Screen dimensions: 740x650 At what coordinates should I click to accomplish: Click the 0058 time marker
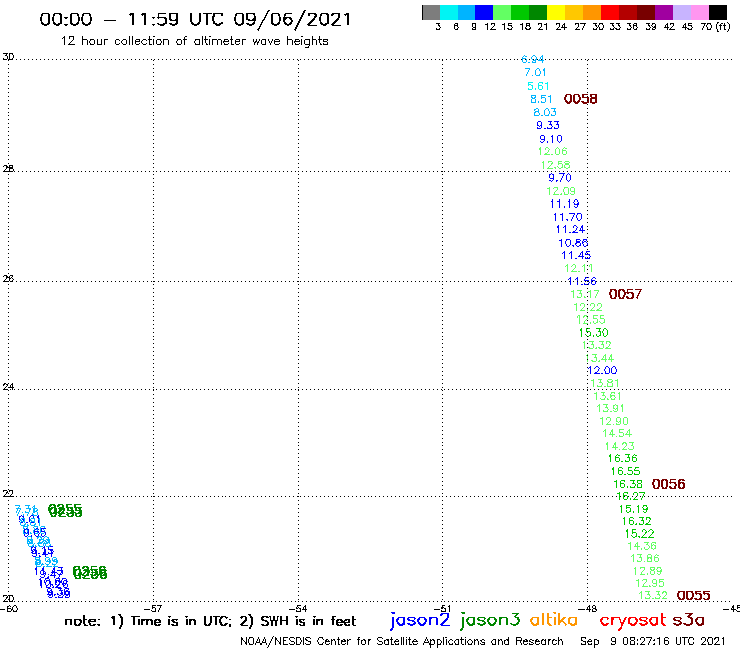(580, 99)
